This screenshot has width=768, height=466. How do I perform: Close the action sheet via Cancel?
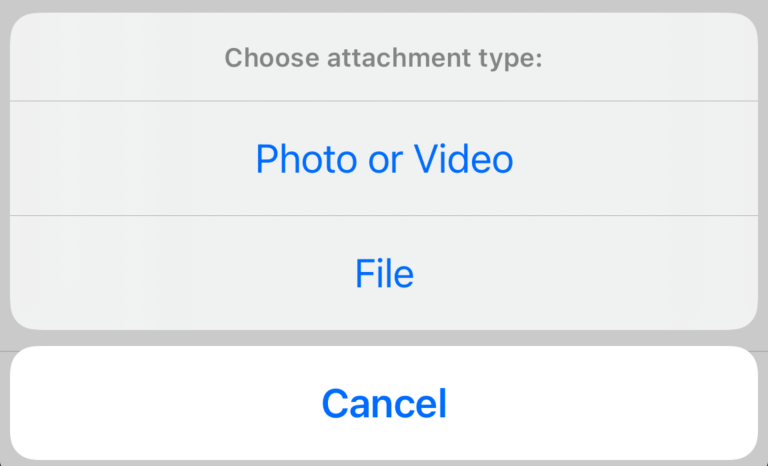[x=384, y=403]
